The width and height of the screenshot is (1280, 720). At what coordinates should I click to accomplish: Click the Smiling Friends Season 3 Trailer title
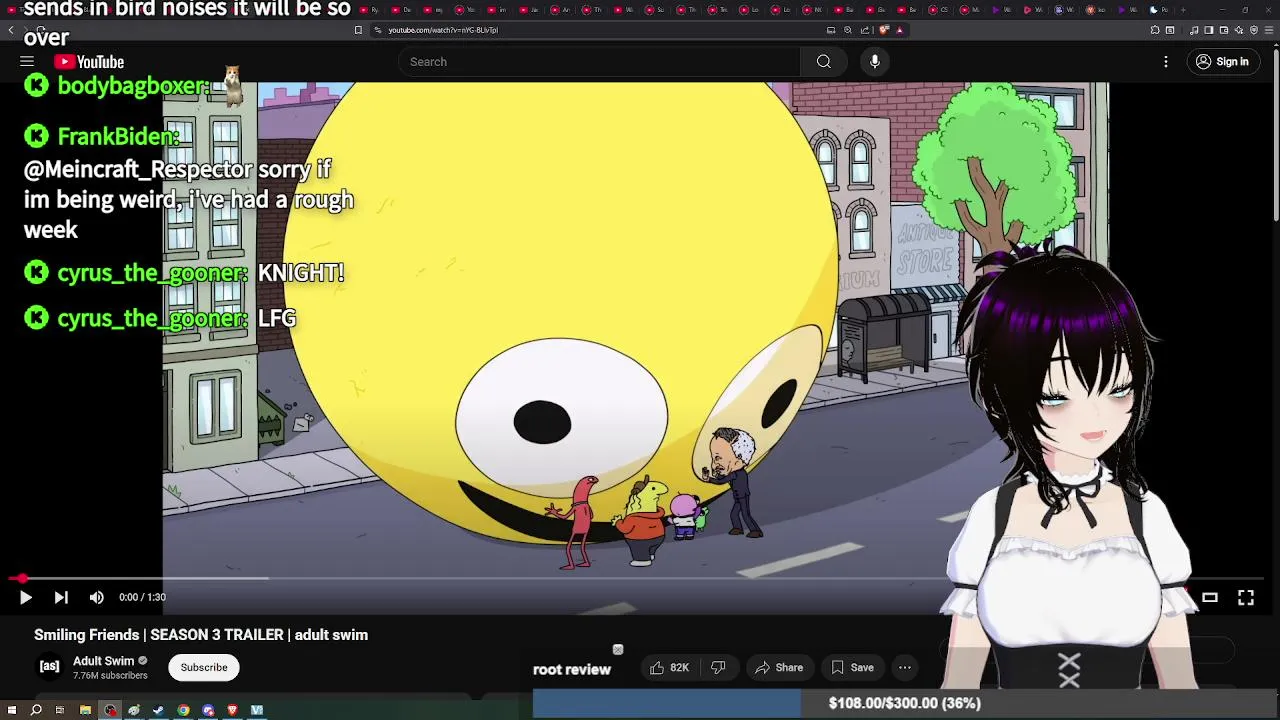(x=201, y=635)
